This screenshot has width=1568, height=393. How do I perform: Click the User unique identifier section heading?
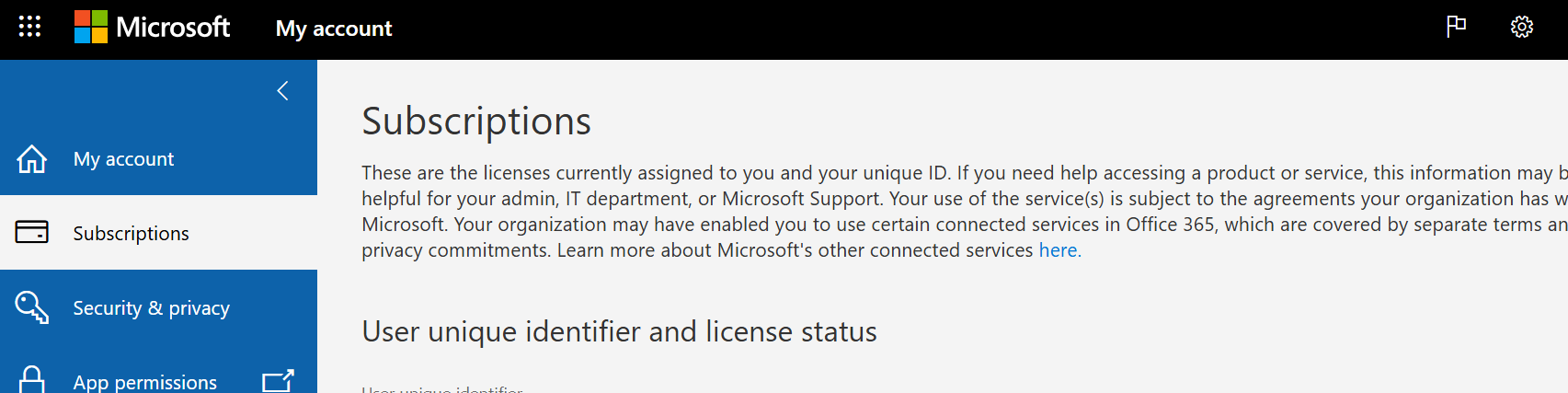point(619,331)
